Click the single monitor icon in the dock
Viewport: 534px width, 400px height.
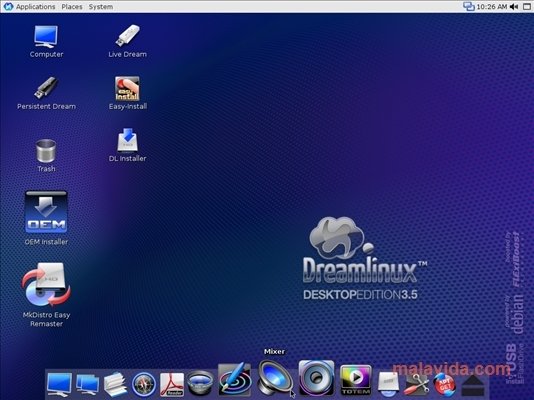[59, 384]
